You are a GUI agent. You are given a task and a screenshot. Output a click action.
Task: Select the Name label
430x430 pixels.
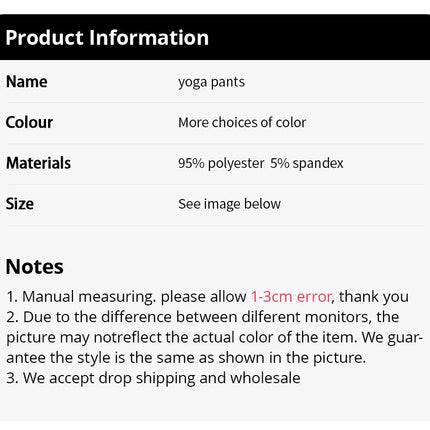27,82
